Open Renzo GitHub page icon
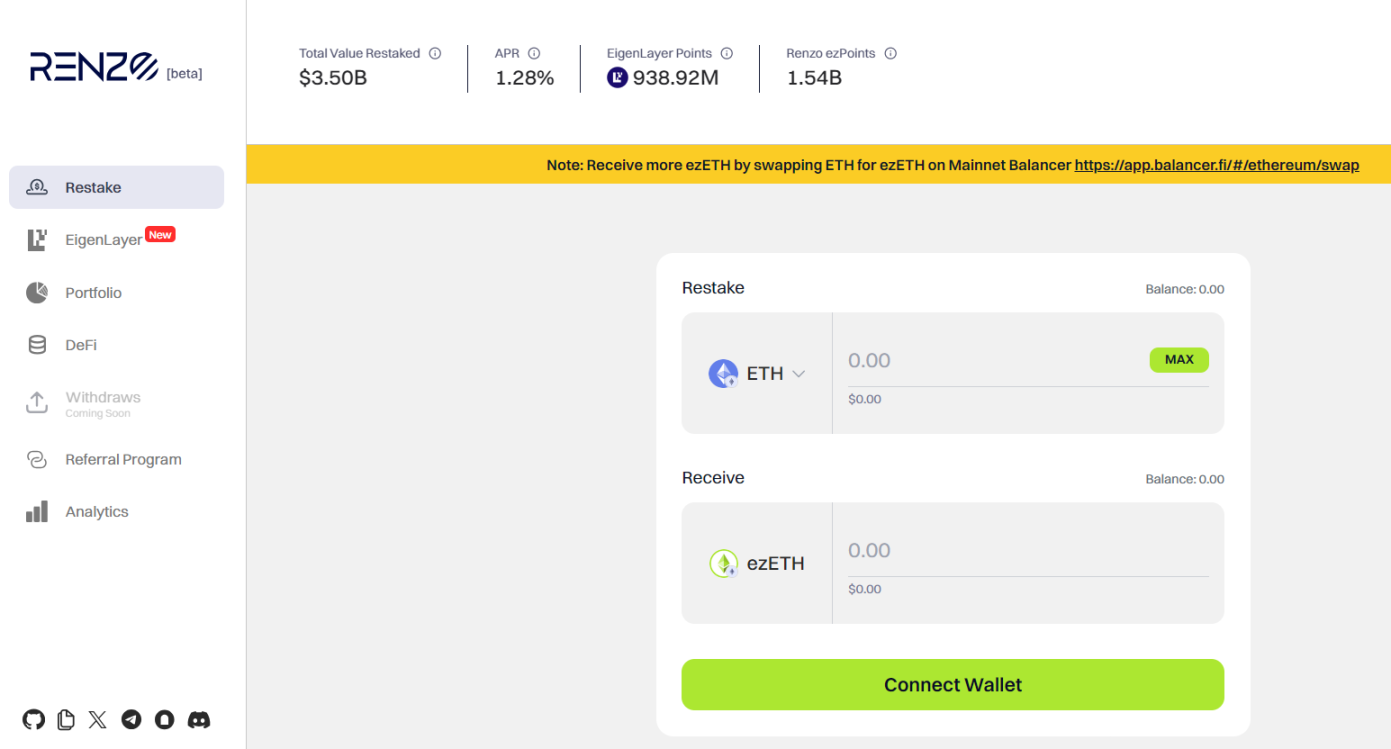This screenshot has height=749, width=1391. pos(34,720)
